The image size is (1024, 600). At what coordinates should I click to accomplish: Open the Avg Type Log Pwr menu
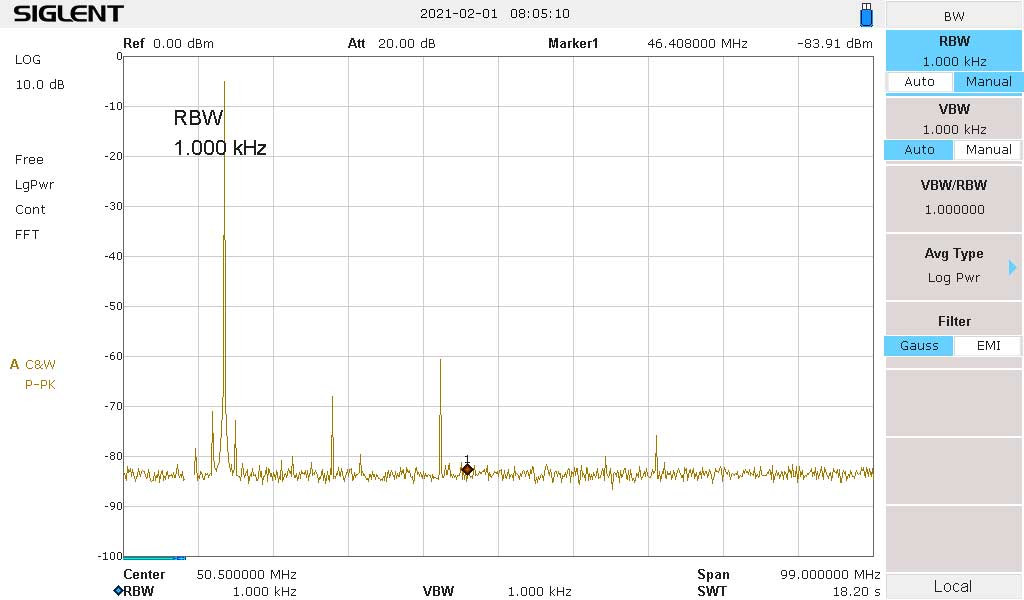[953, 266]
